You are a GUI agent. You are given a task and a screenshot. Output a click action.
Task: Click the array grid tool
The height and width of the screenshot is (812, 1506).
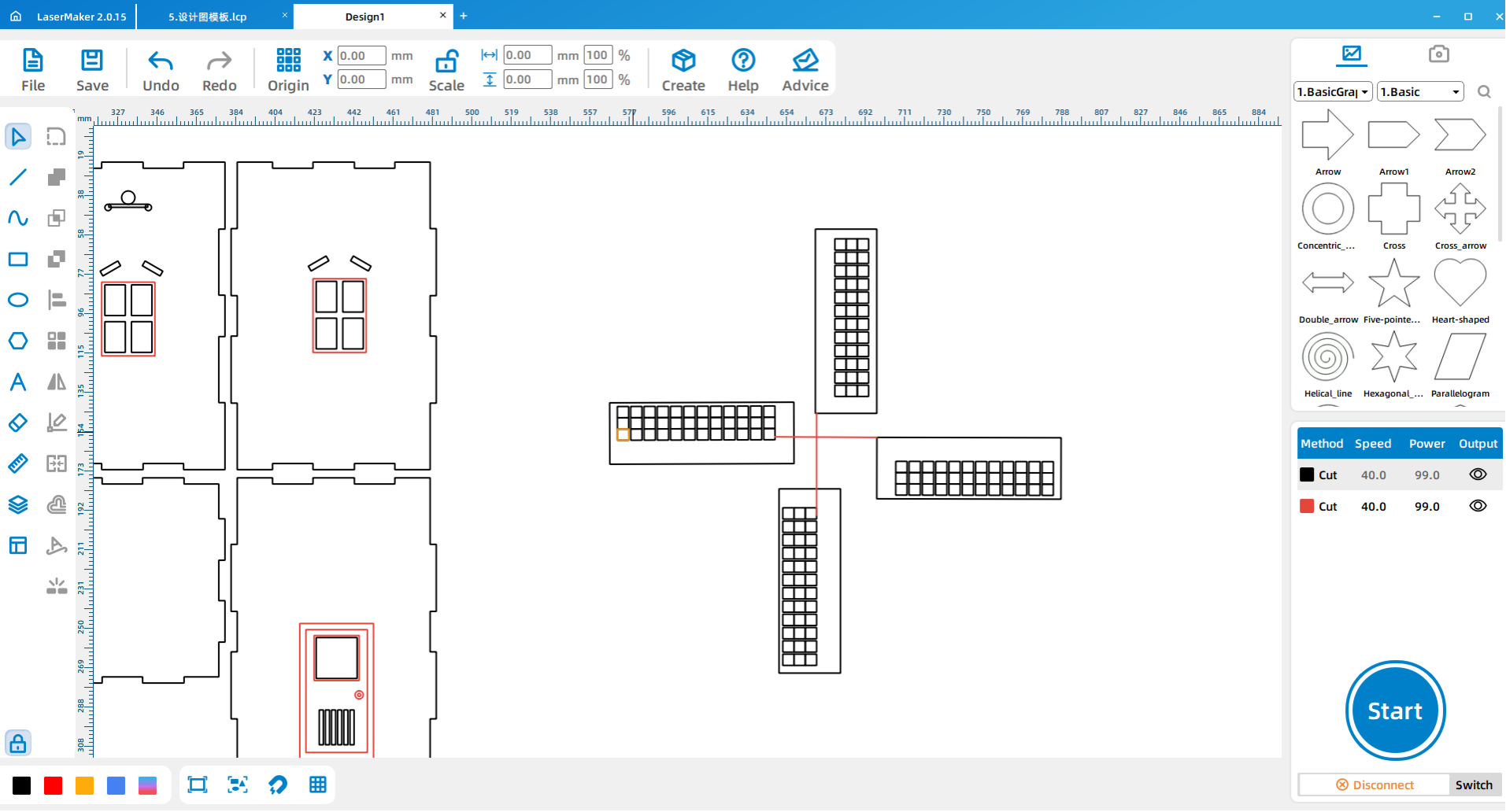(57, 341)
